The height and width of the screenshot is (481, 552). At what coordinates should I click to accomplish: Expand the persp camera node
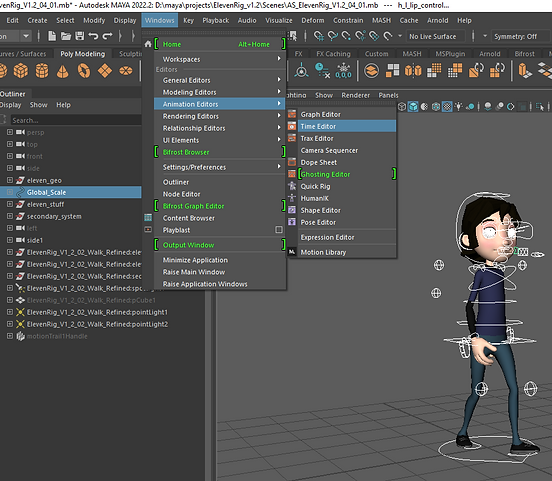[x=10, y=132]
